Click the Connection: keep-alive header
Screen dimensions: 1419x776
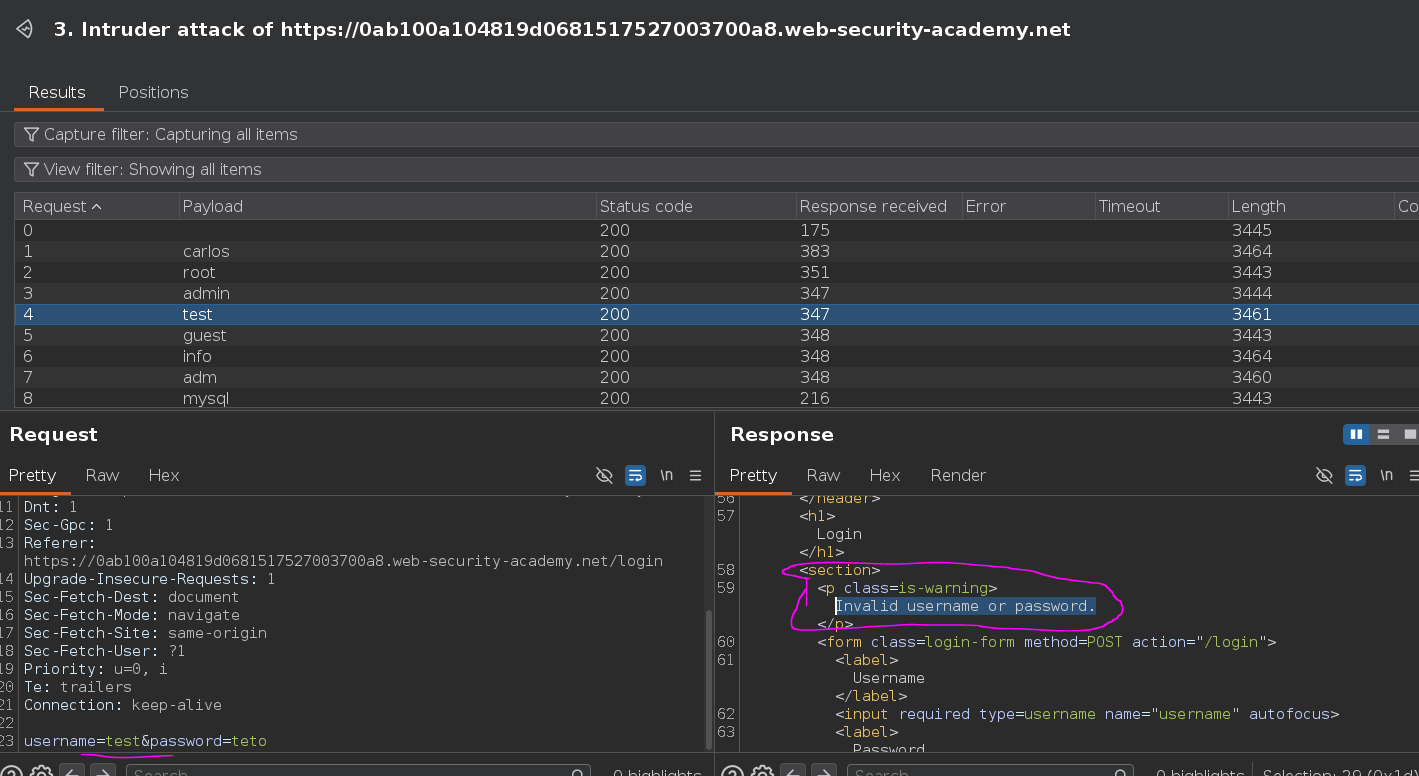click(x=123, y=705)
